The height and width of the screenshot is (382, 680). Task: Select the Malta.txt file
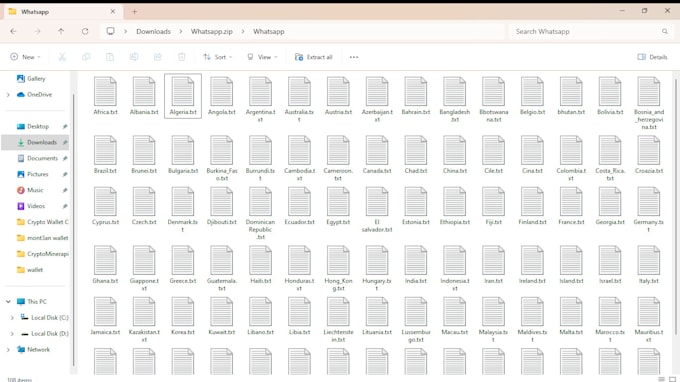[571, 316]
